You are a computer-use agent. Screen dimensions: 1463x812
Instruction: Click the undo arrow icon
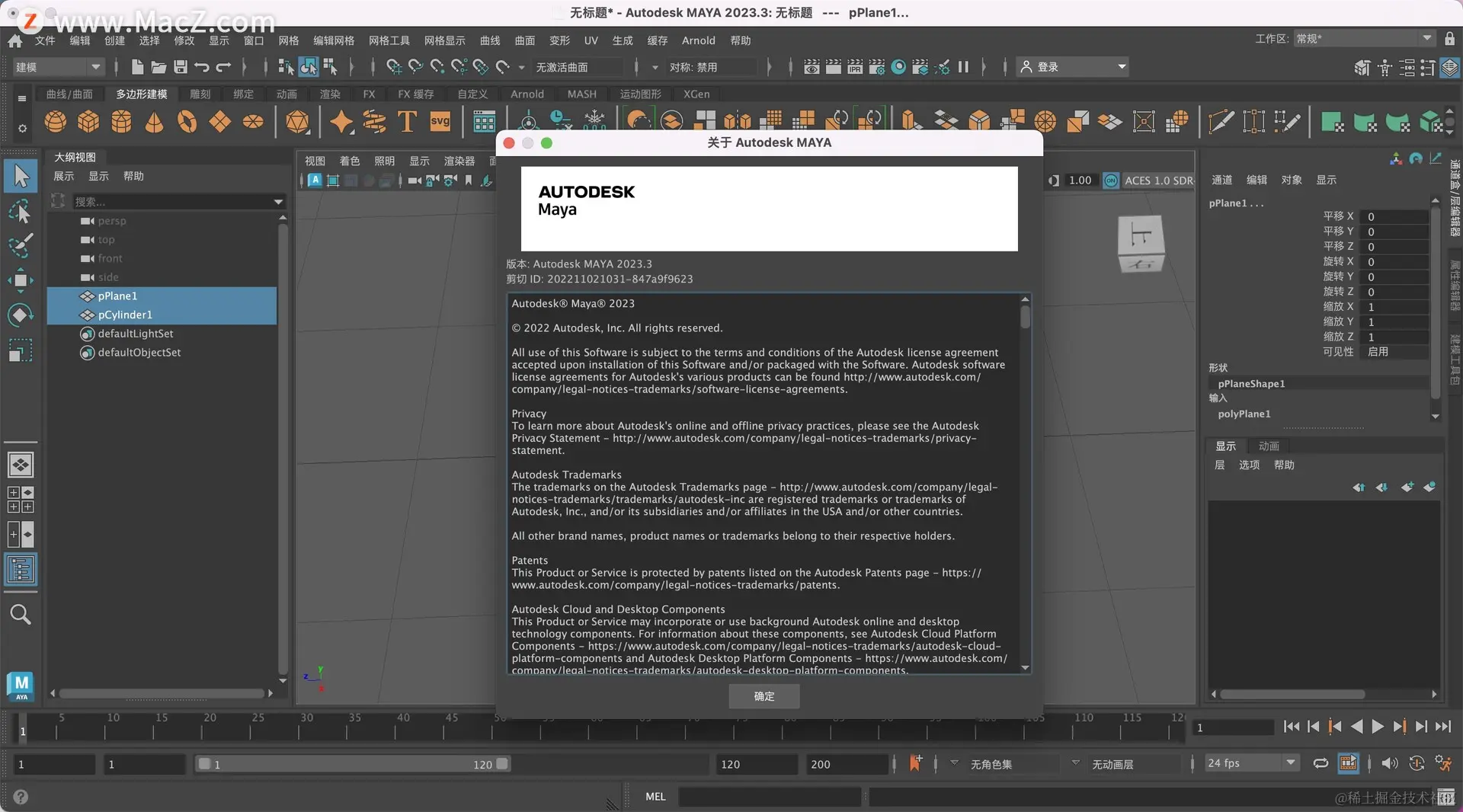point(202,67)
